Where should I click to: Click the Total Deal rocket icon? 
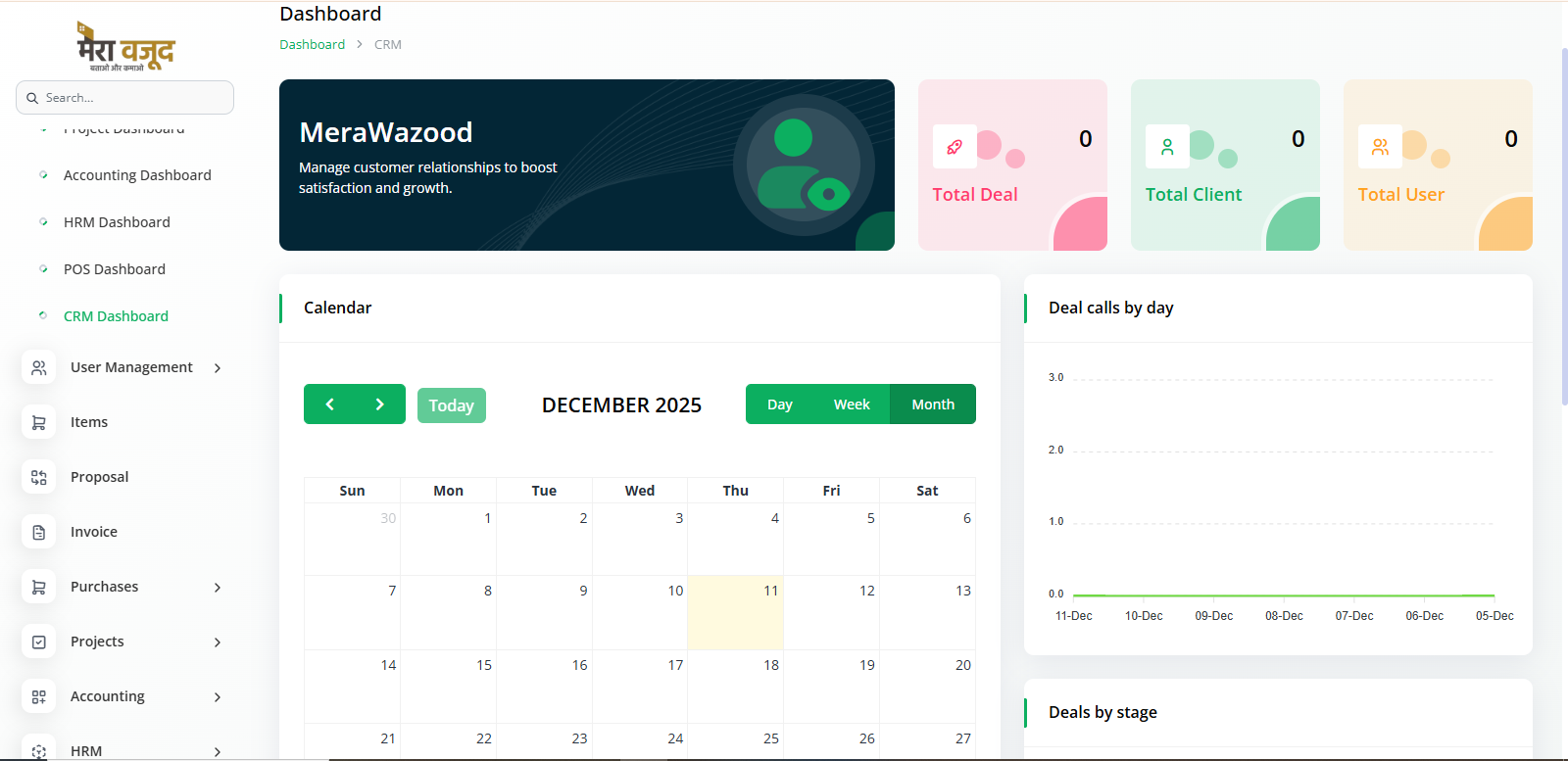(954, 147)
